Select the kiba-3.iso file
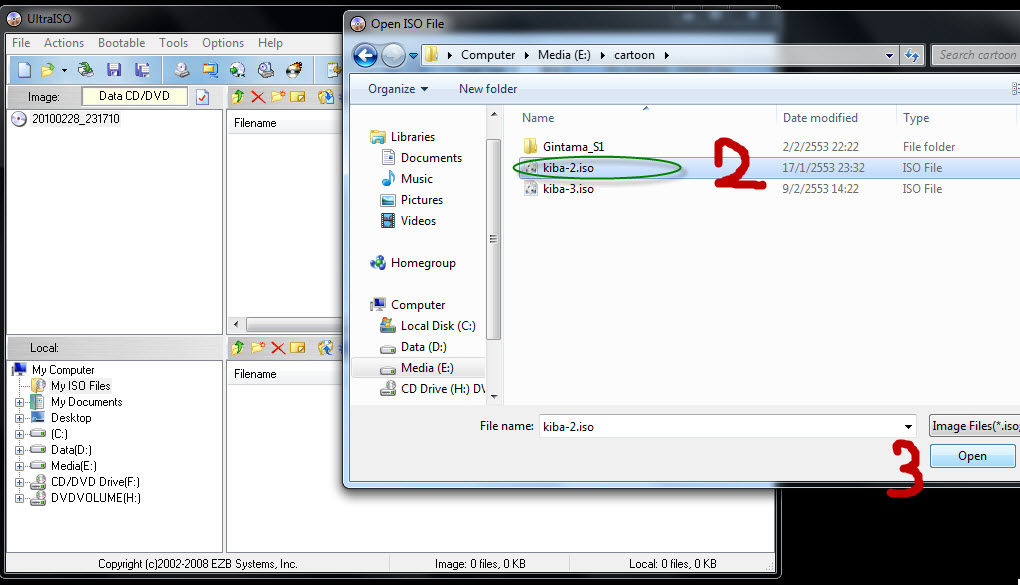 568,189
